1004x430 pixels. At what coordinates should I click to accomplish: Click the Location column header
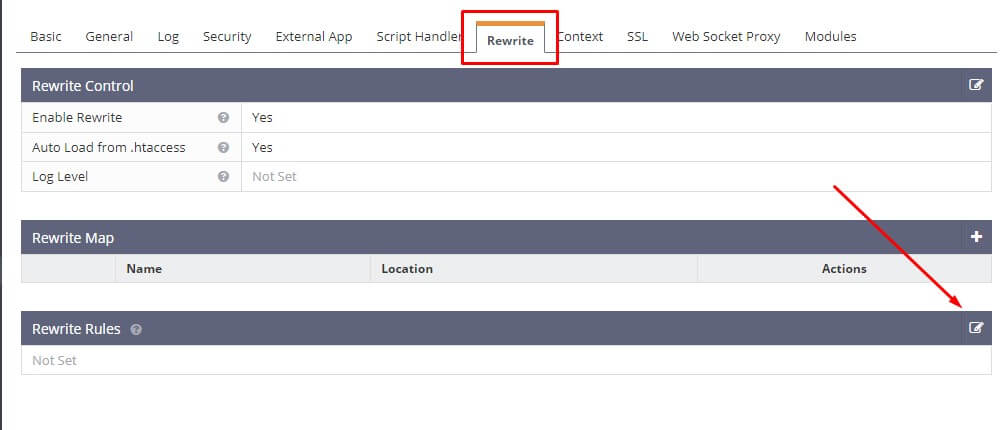pos(407,268)
